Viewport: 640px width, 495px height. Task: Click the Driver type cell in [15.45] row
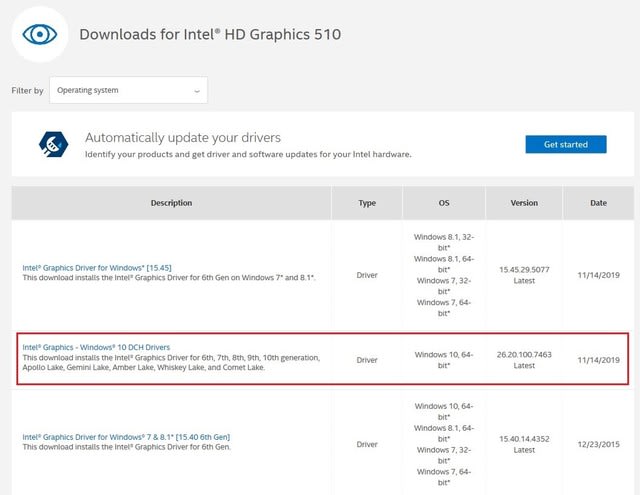click(367, 275)
